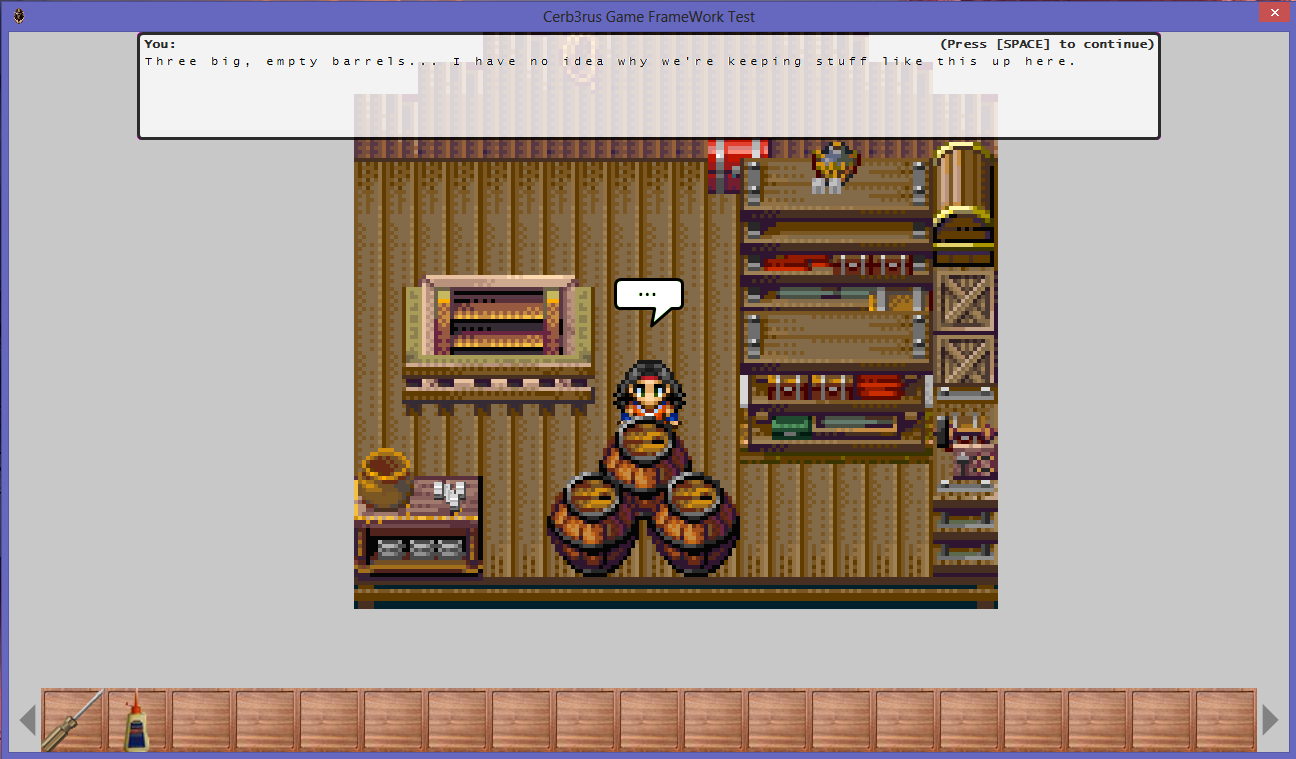Click the '(Press [SPACE] to continue)' prompt
Image resolution: width=1296 pixels, height=759 pixels.
point(1046,44)
